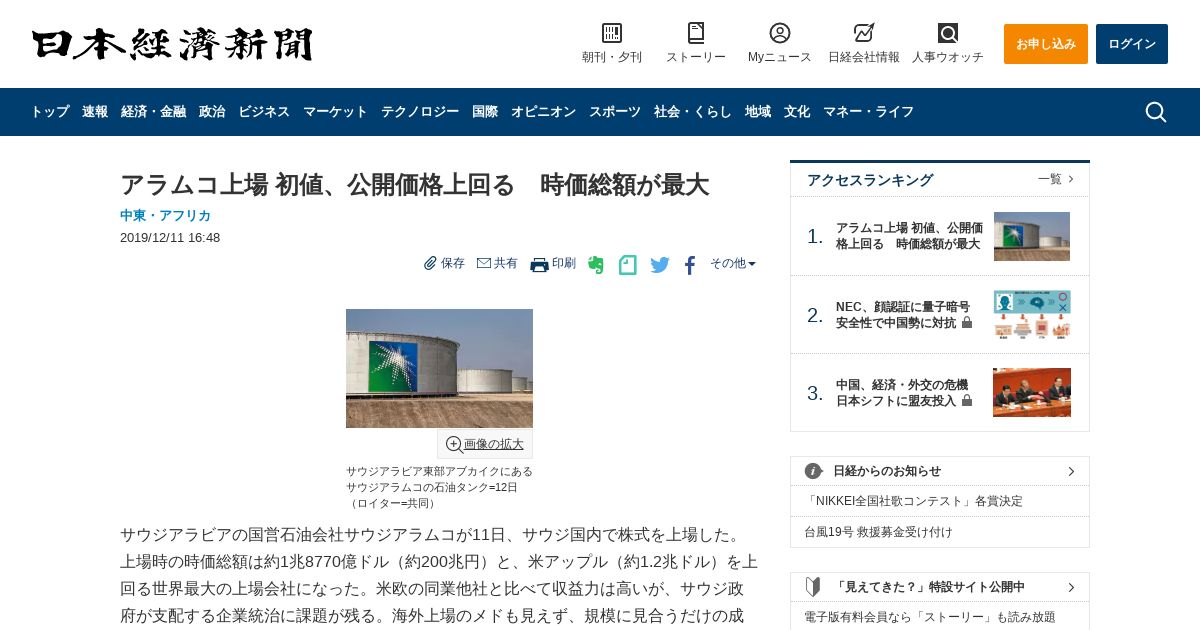Click the article headline アラムコ上場 初値
This screenshot has width=1200, height=630.
414,184
